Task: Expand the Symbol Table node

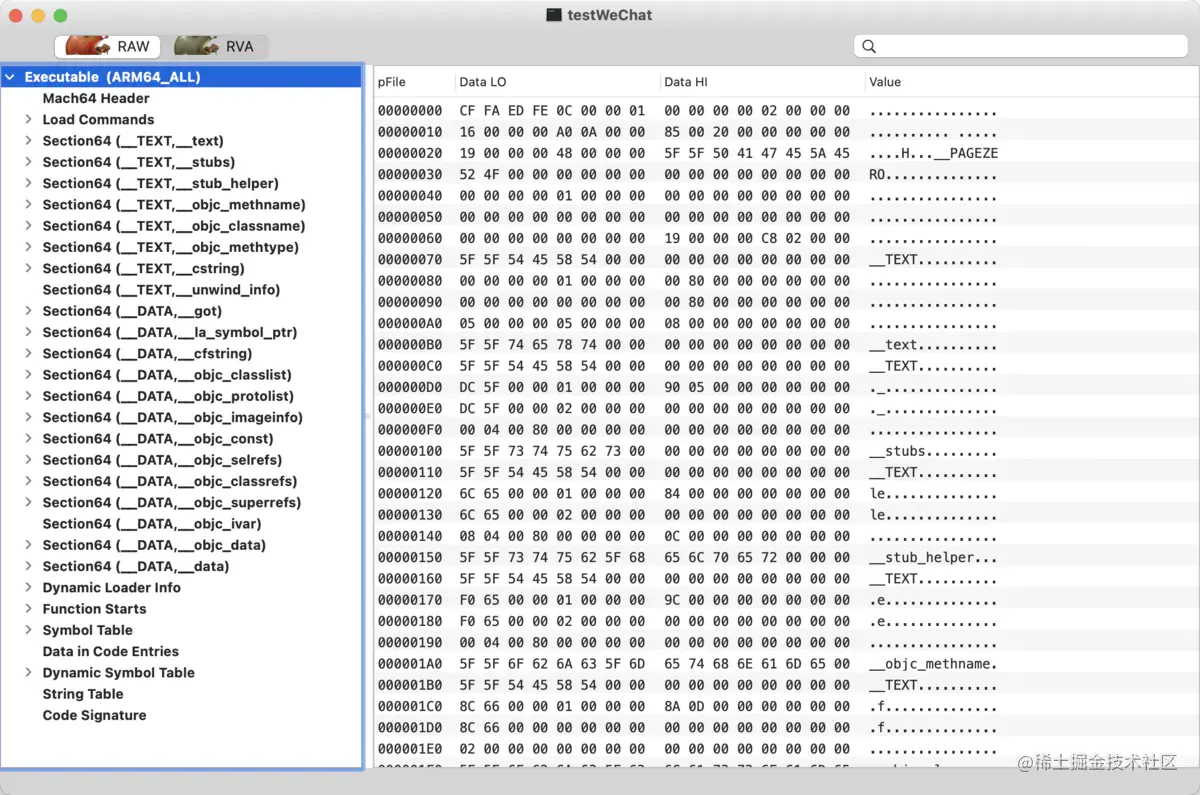Action: [28, 630]
